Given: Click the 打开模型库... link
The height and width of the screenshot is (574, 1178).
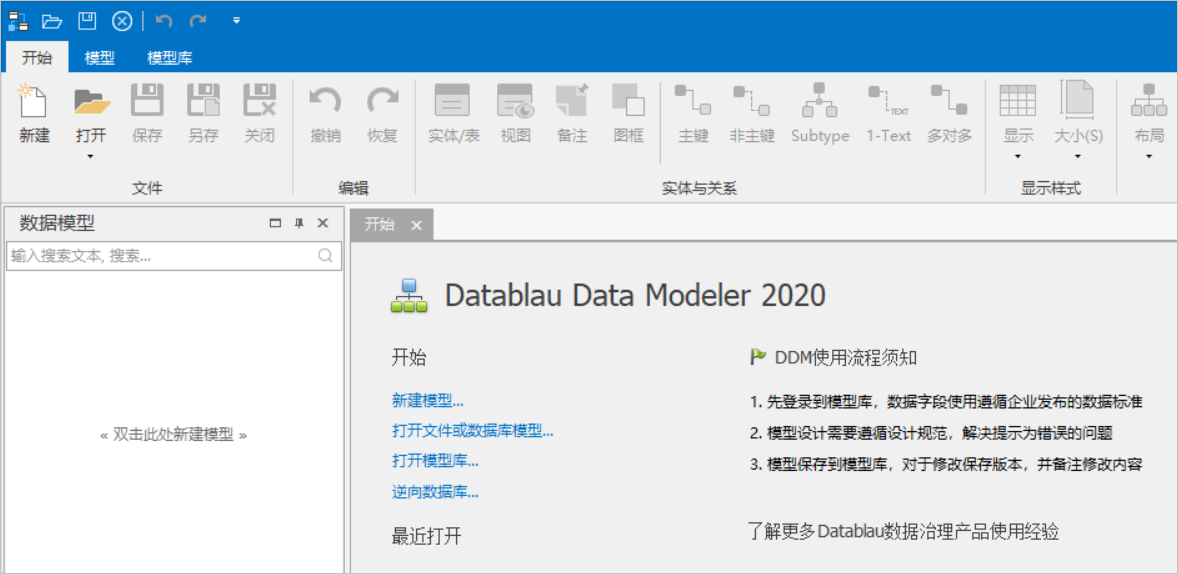Looking at the screenshot, I should tap(435, 461).
